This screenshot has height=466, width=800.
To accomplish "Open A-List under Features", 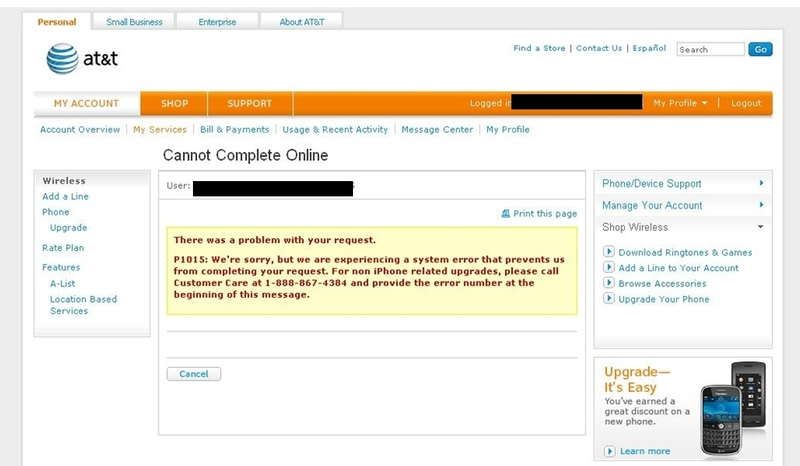I will tap(62, 283).
